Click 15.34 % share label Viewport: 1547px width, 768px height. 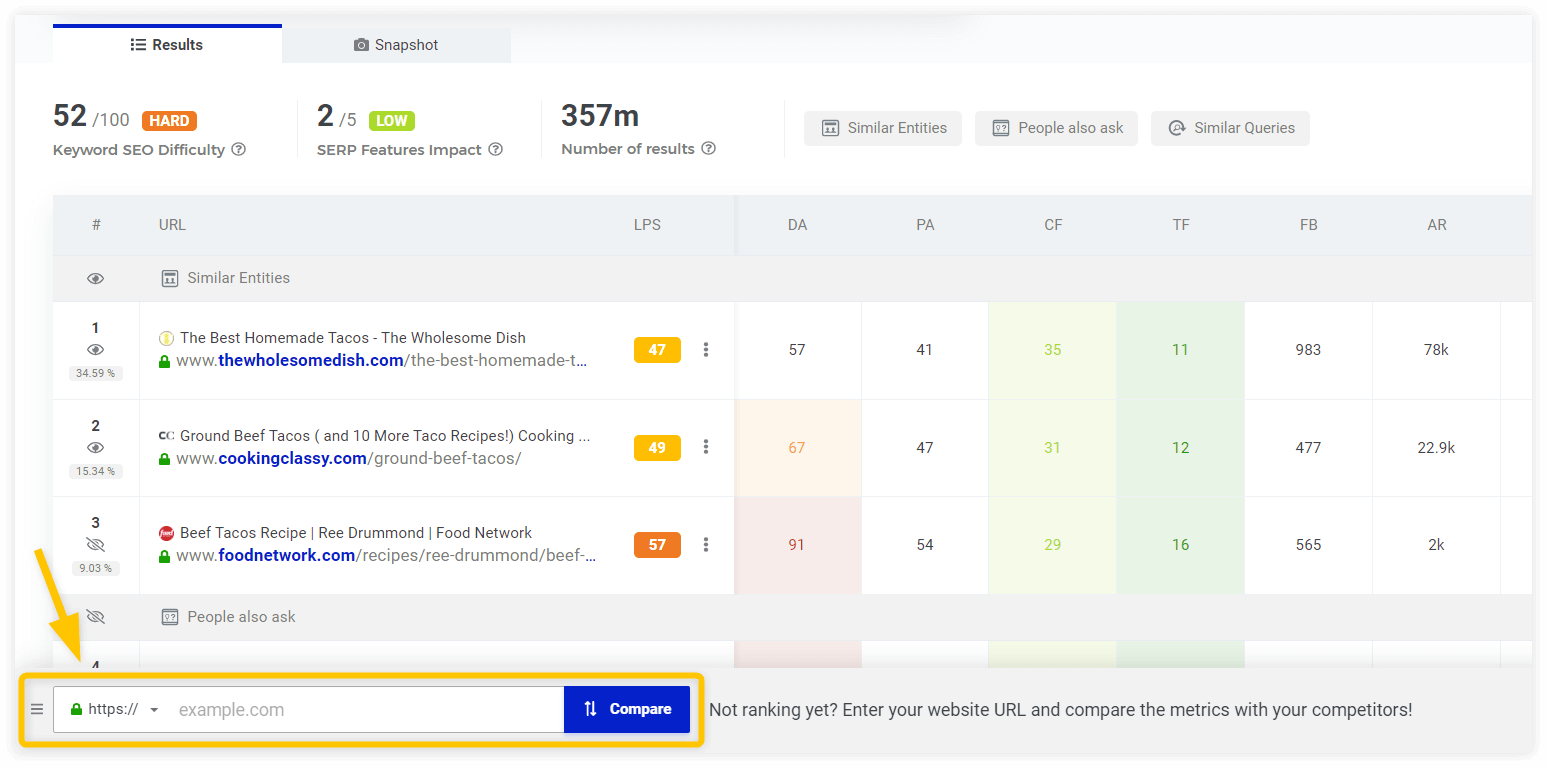[95, 471]
